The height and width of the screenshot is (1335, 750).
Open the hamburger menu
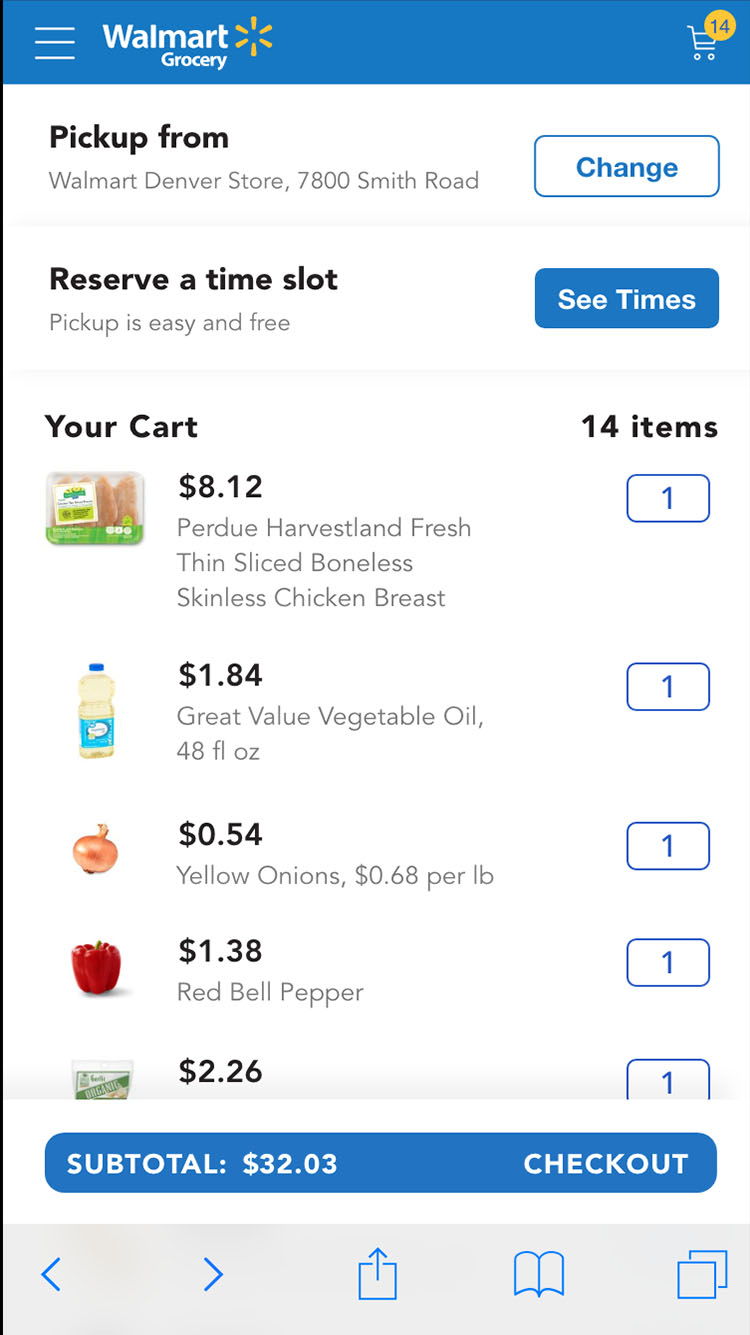55,42
